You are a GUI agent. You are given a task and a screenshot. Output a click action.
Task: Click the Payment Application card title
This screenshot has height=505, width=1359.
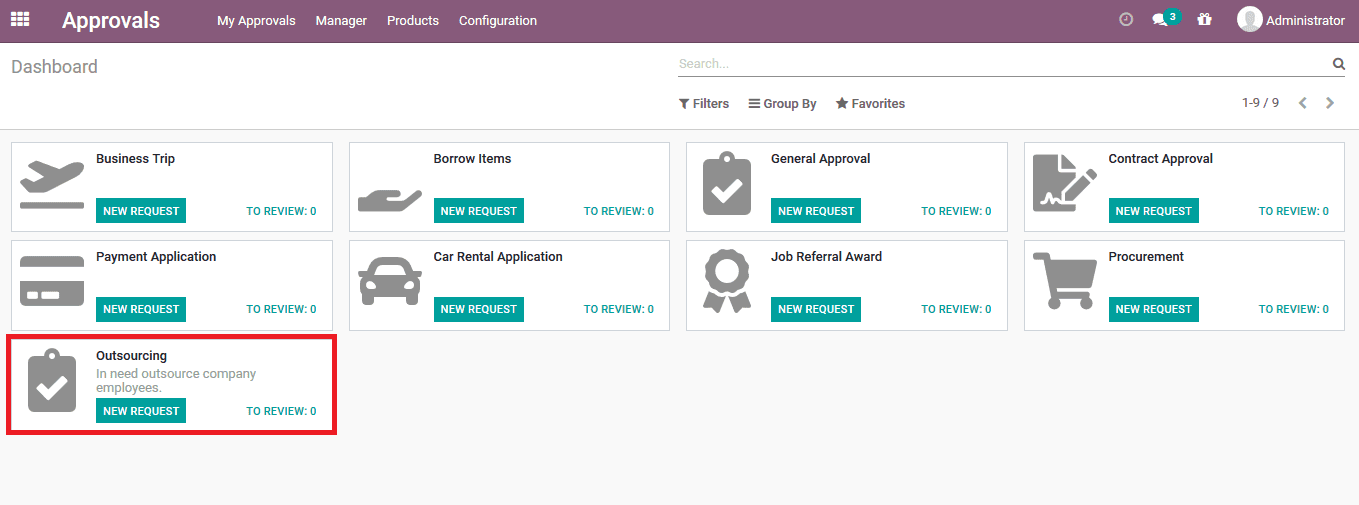click(156, 257)
